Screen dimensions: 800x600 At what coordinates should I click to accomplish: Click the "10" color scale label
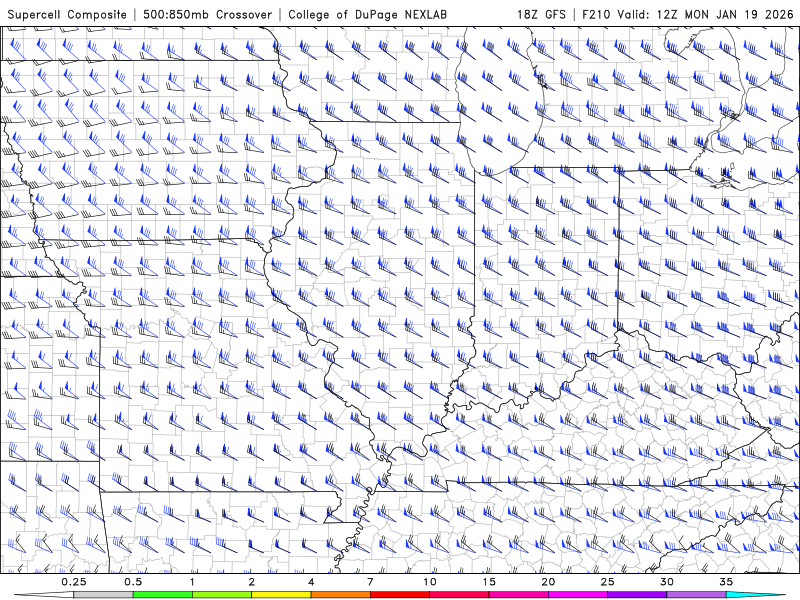pos(430,582)
